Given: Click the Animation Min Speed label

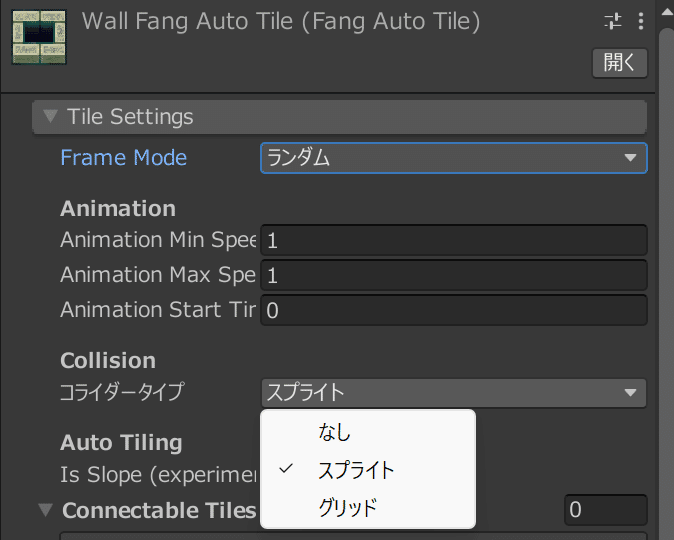Looking at the screenshot, I should click(x=158, y=240).
